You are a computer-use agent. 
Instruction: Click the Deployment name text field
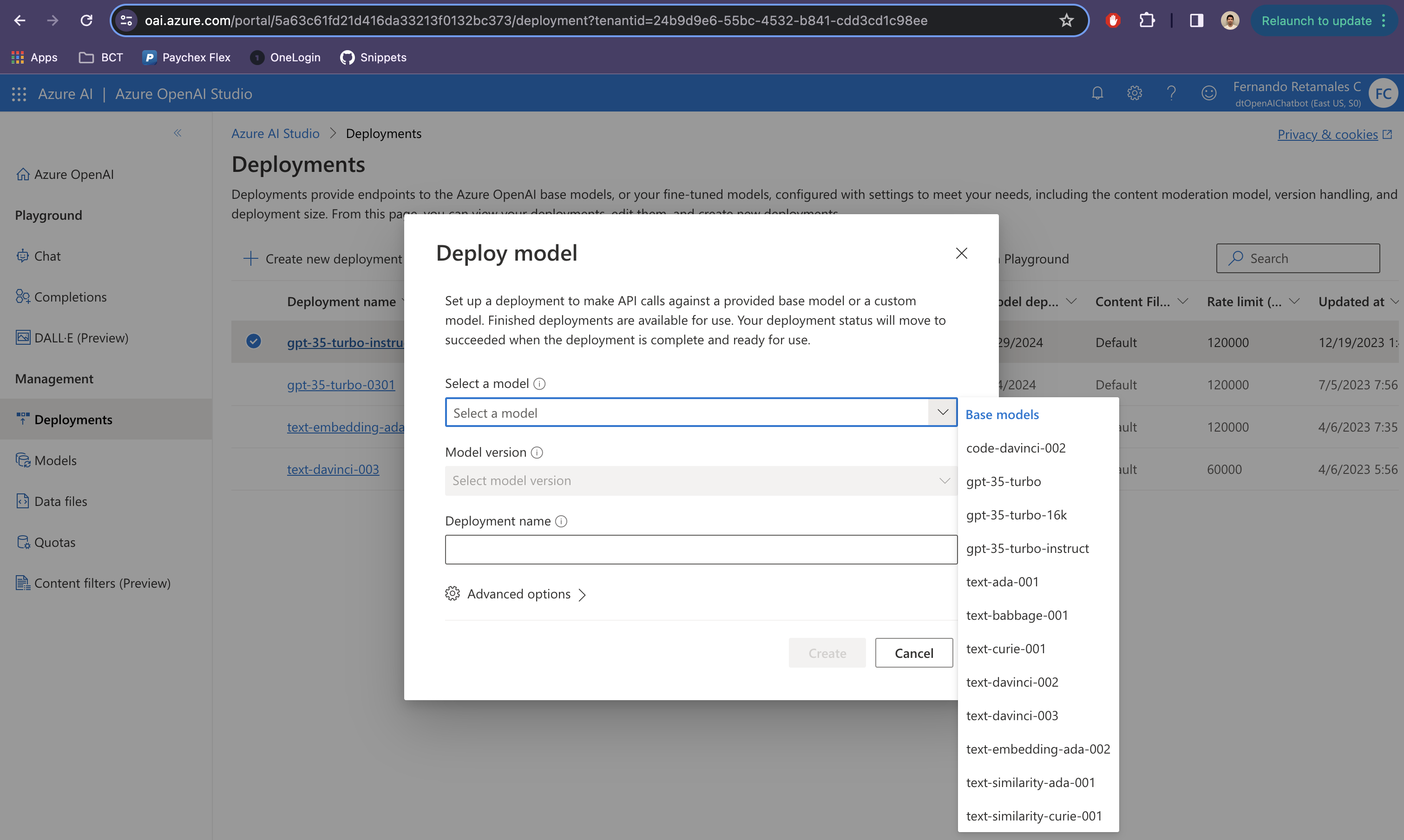click(701, 550)
